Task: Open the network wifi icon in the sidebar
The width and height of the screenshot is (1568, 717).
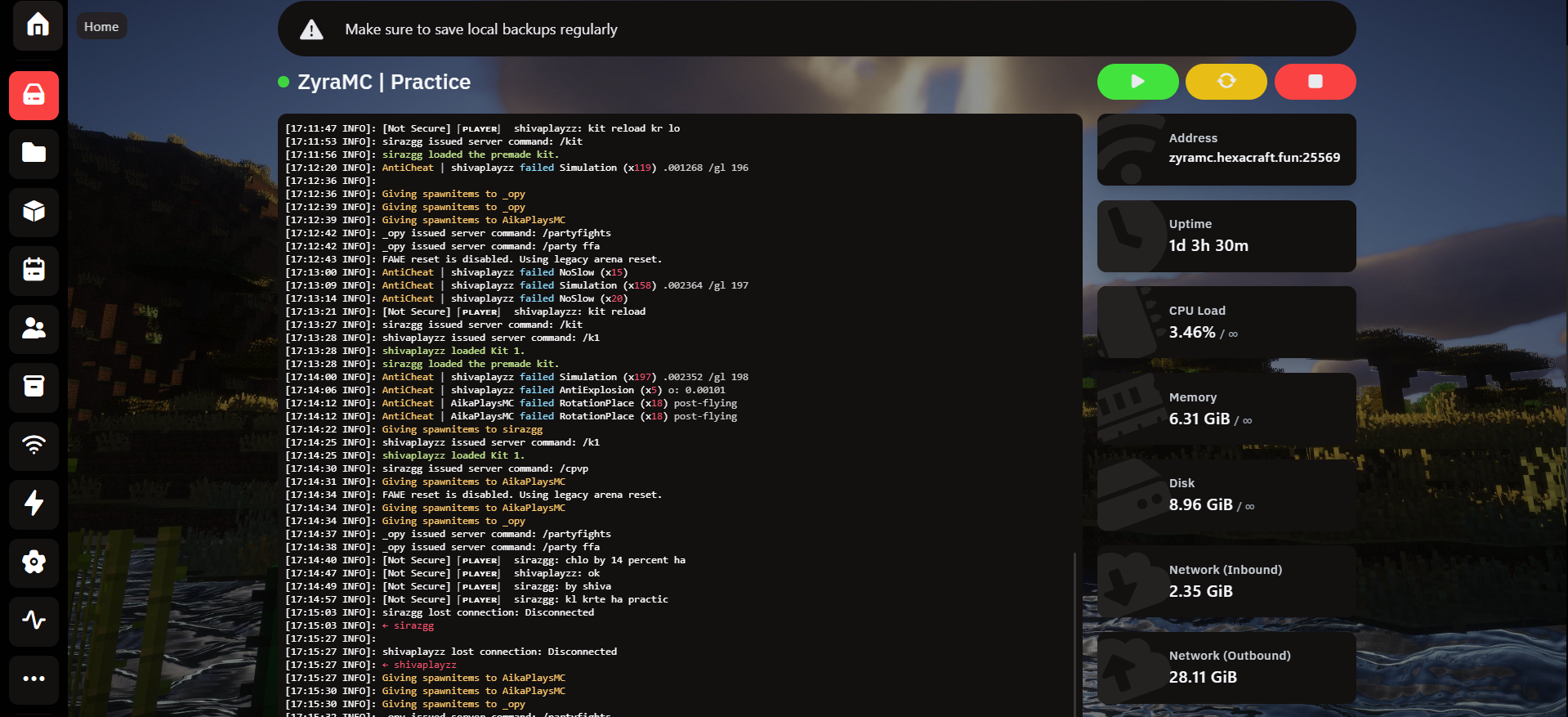Action: [34, 445]
